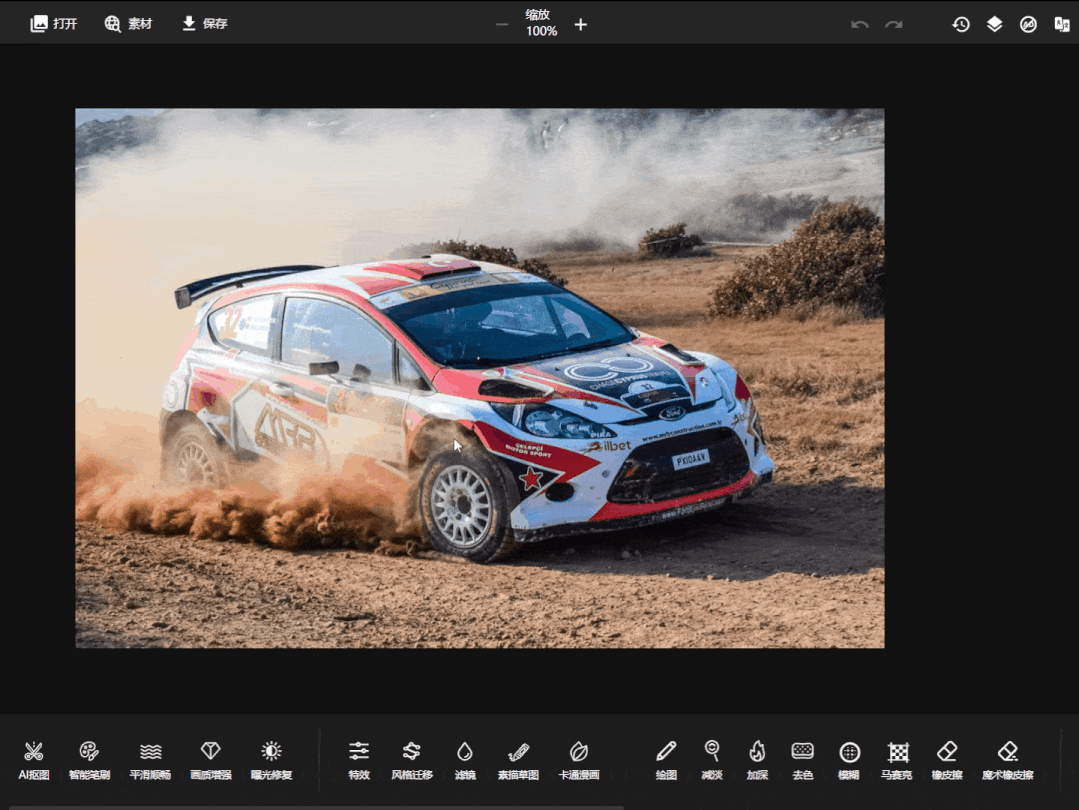1079x810 pixels.
Task: Select the 橡皮擦 eraser tool
Action: coord(947,760)
